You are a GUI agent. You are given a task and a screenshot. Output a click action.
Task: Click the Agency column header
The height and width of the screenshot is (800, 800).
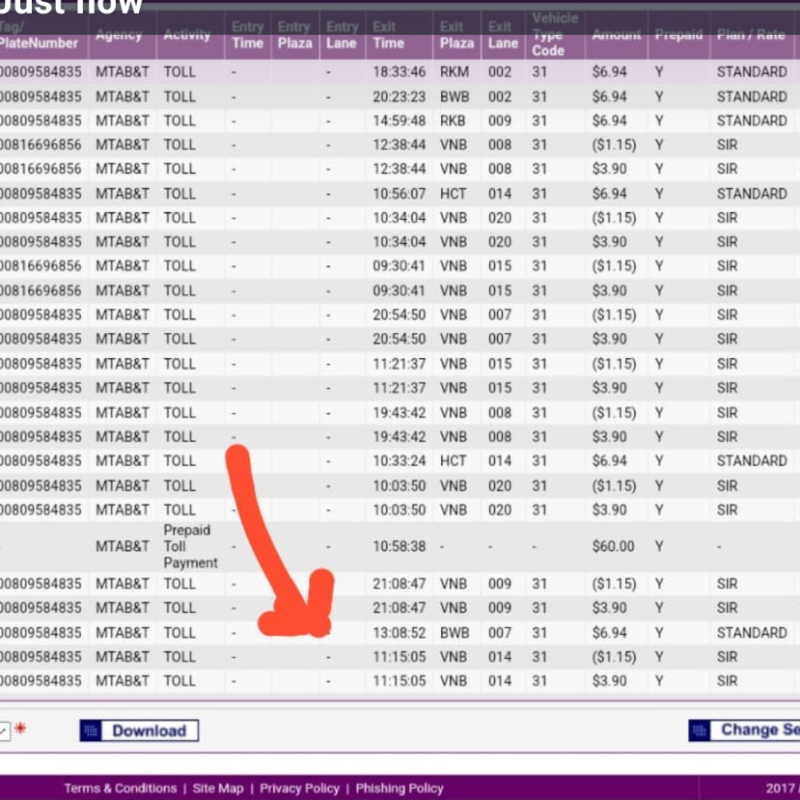118,35
